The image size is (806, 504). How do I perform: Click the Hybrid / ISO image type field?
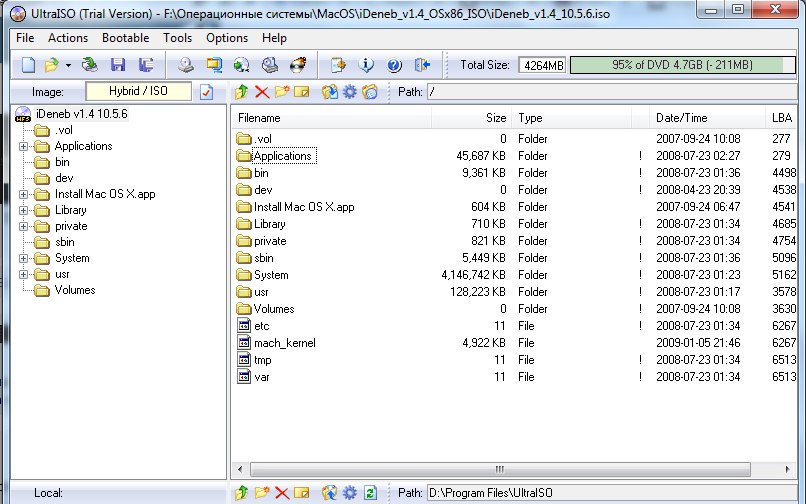pos(138,92)
